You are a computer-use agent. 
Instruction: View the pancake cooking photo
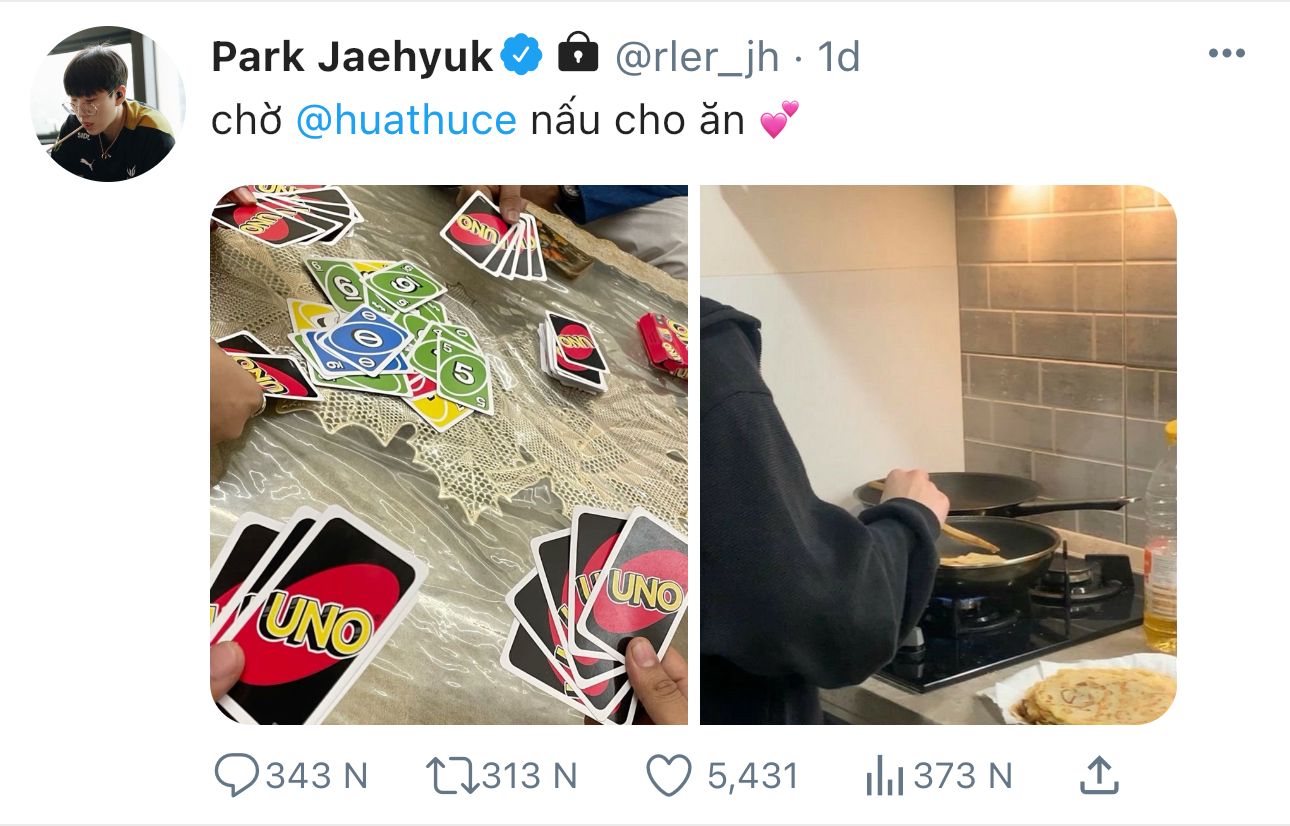click(938, 455)
